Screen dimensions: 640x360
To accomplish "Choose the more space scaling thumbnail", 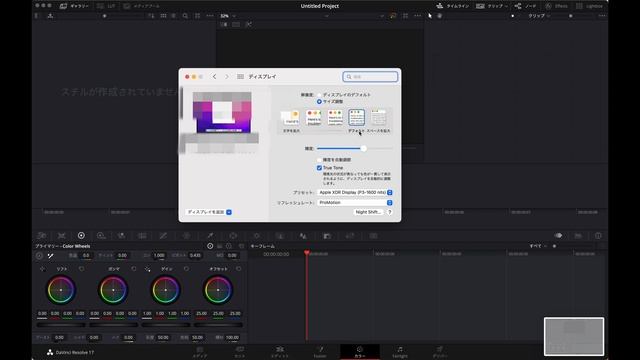I will coord(378,118).
